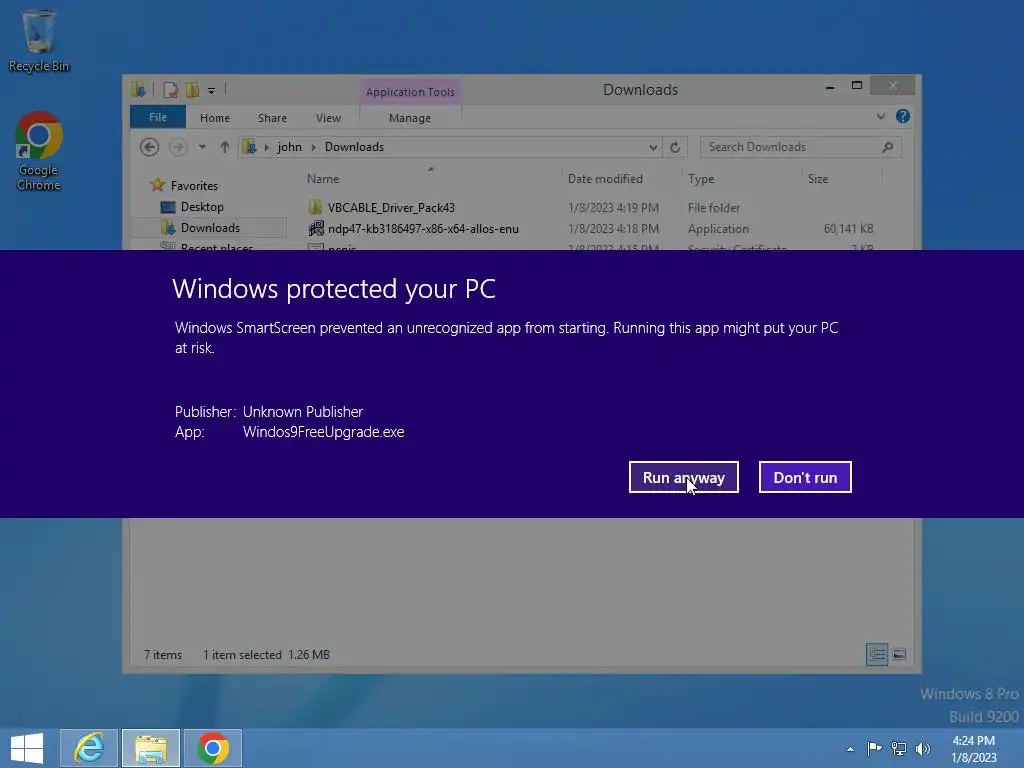Click the Downloads breadcrumb in address bar

coord(354,147)
